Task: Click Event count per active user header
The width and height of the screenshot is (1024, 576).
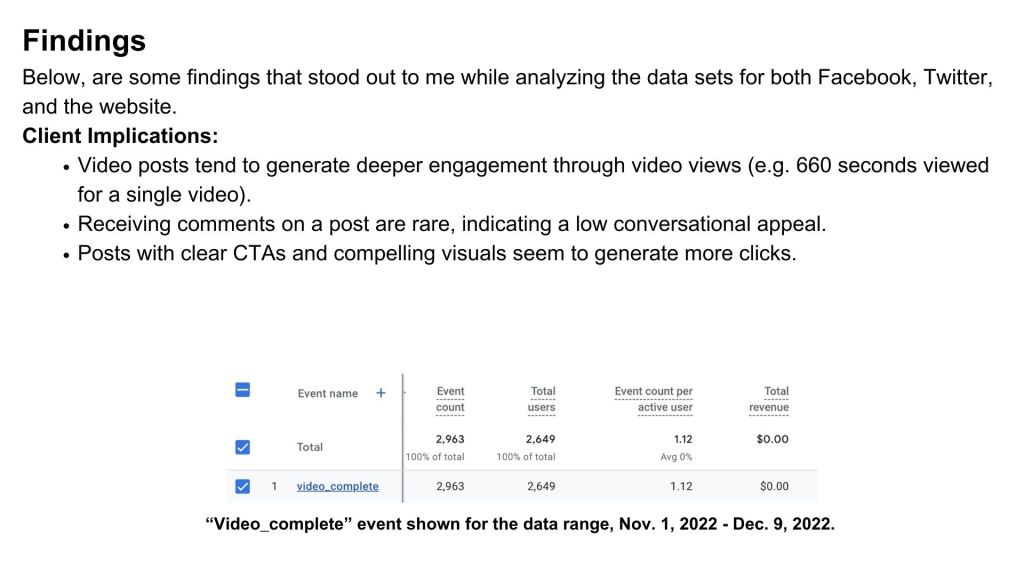Action: click(653, 399)
